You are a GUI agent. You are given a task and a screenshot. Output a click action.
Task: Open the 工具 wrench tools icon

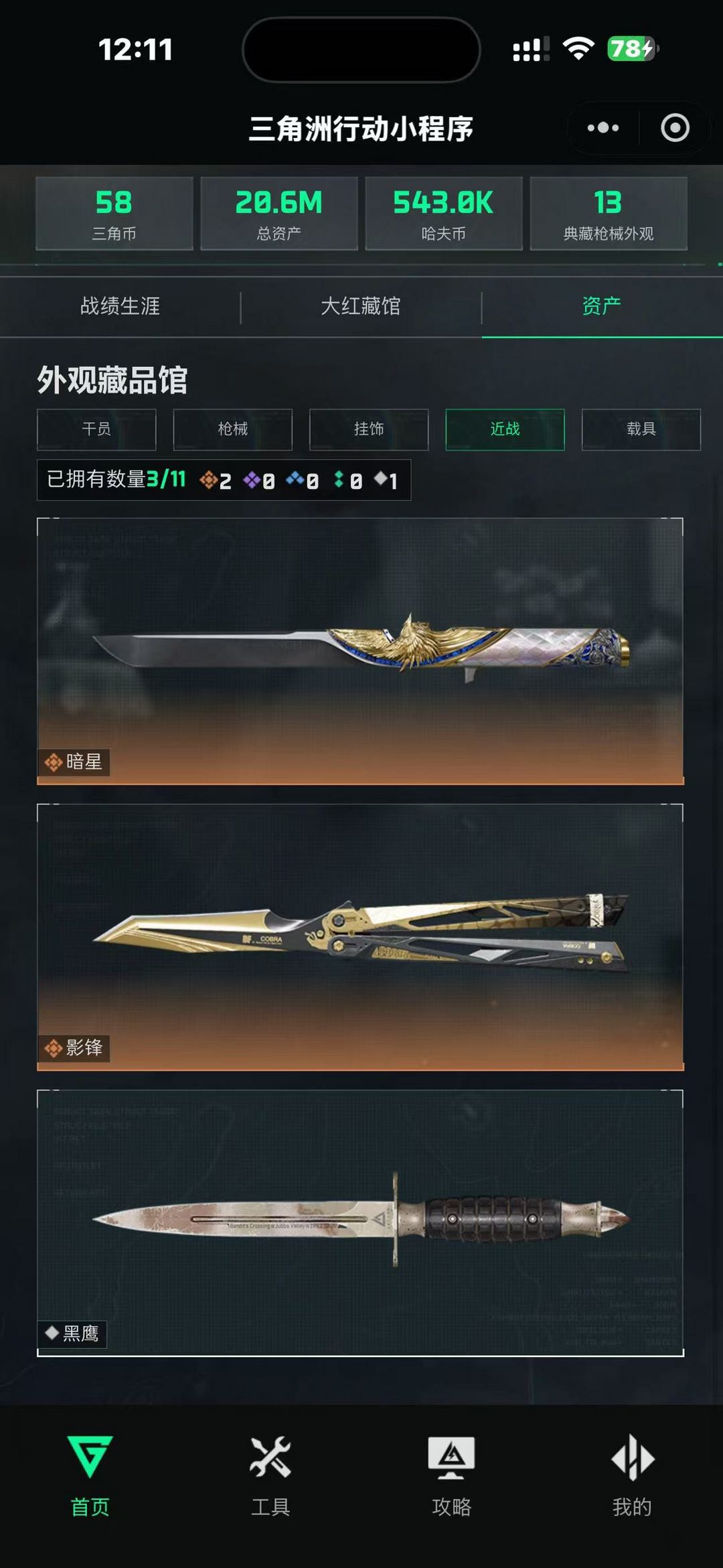[270, 1457]
